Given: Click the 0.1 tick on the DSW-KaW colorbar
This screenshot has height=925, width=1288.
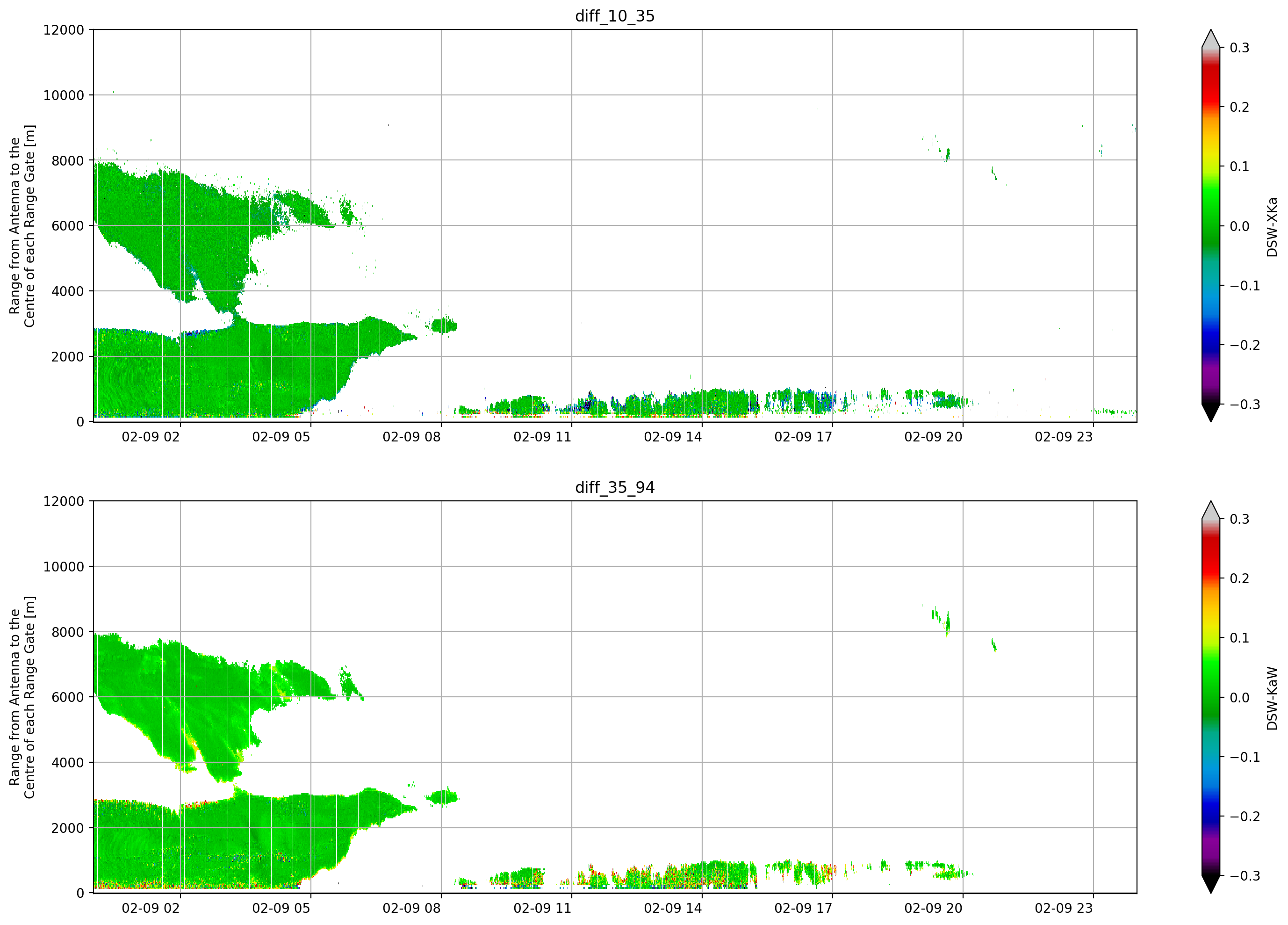Looking at the screenshot, I should click(x=1240, y=637).
